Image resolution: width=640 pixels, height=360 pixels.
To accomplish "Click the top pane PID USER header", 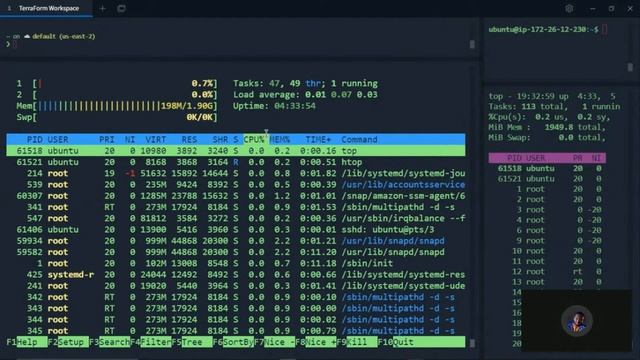I will coord(547,158).
